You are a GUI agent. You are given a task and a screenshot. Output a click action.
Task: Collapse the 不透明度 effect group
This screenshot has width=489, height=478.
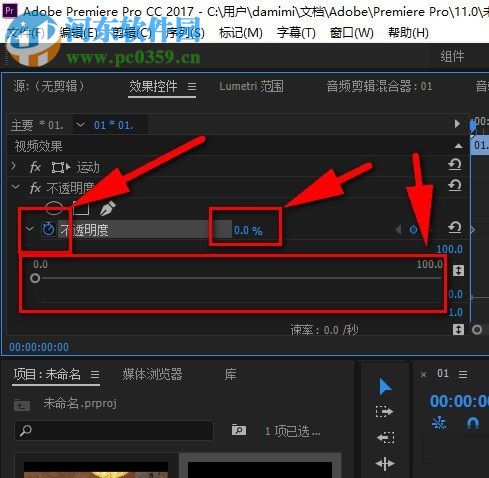tap(15, 187)
